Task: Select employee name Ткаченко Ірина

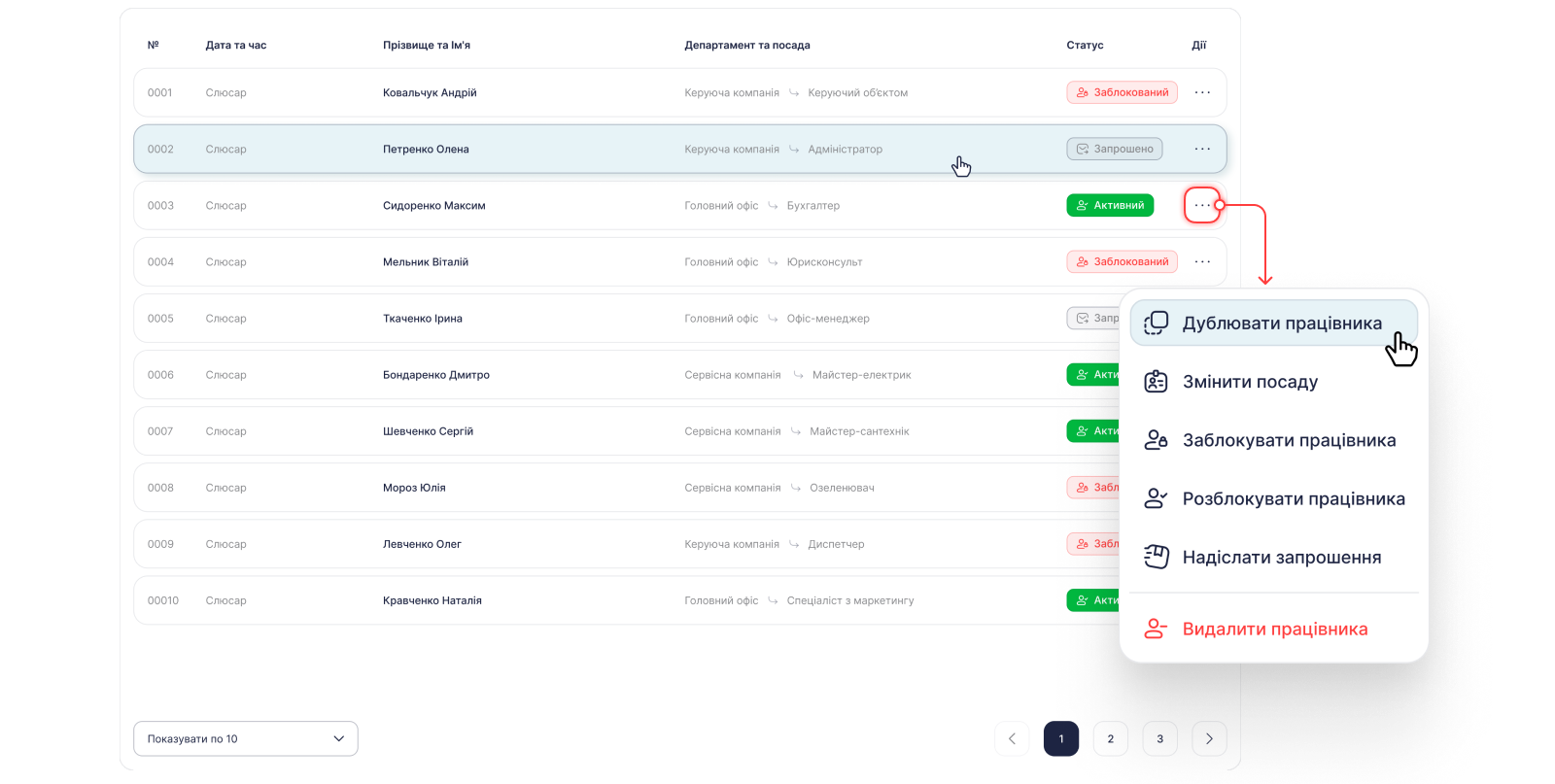Action: click(423, 318)
